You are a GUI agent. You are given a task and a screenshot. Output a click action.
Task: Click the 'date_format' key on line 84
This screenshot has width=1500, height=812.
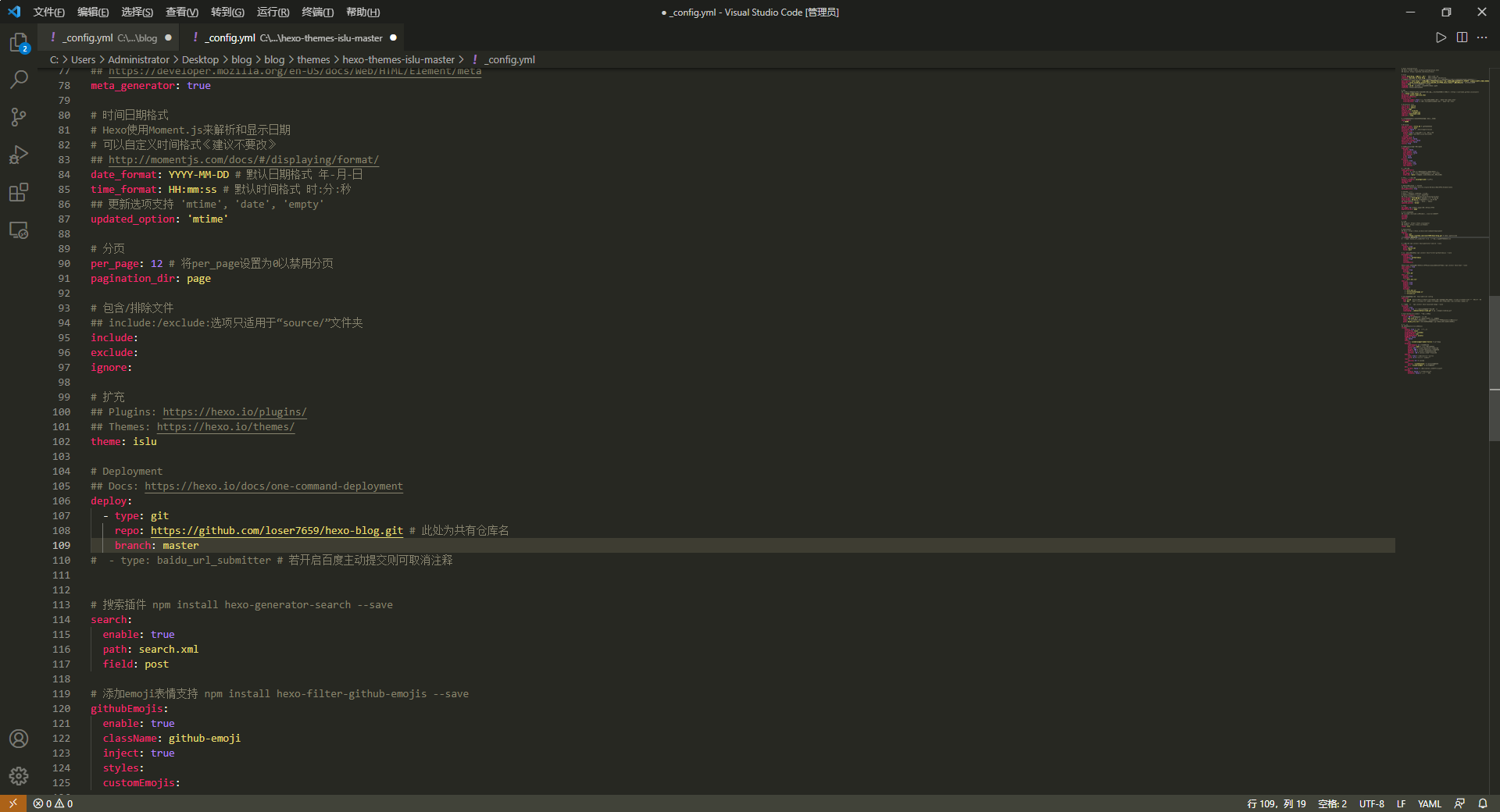(123, 175)
